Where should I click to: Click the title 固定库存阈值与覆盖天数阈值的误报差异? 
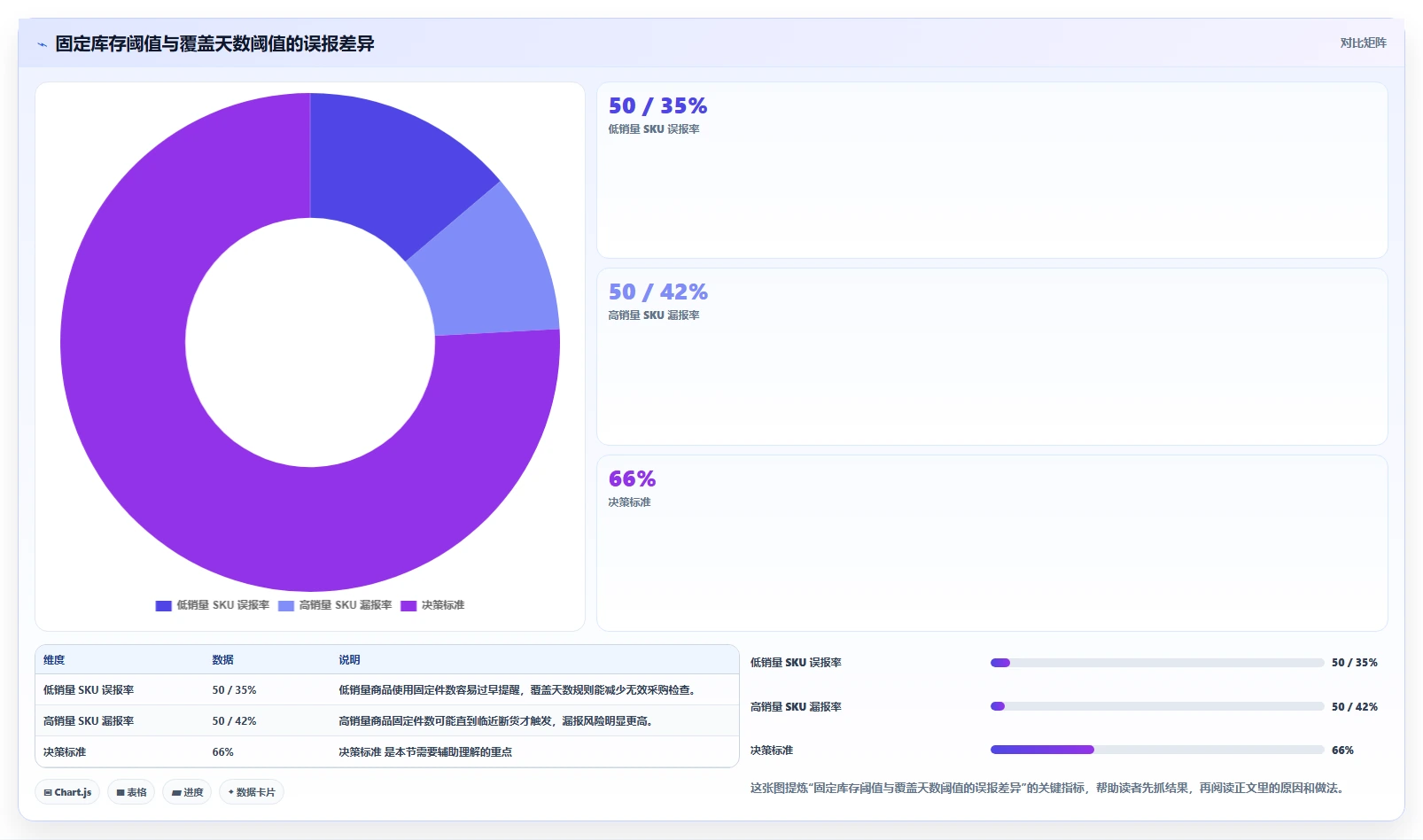[214, 43]
